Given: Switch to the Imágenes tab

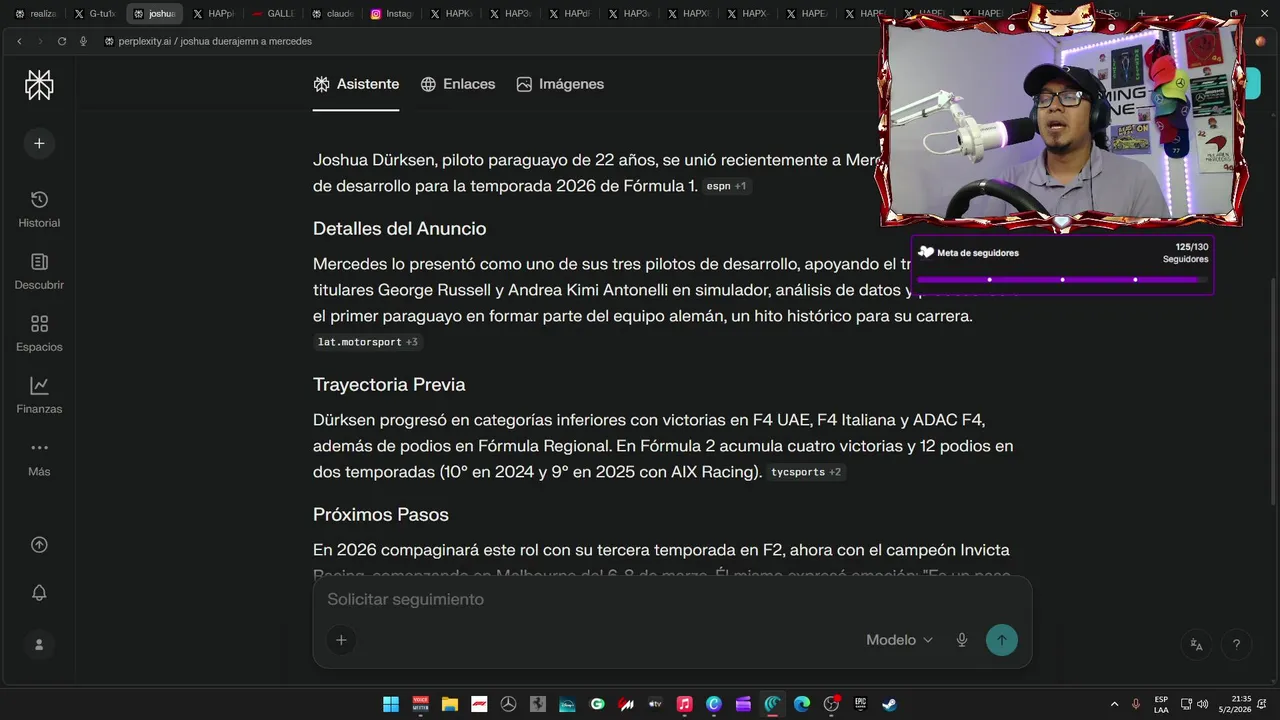Looking at the screenshot, I should point(560,84).
